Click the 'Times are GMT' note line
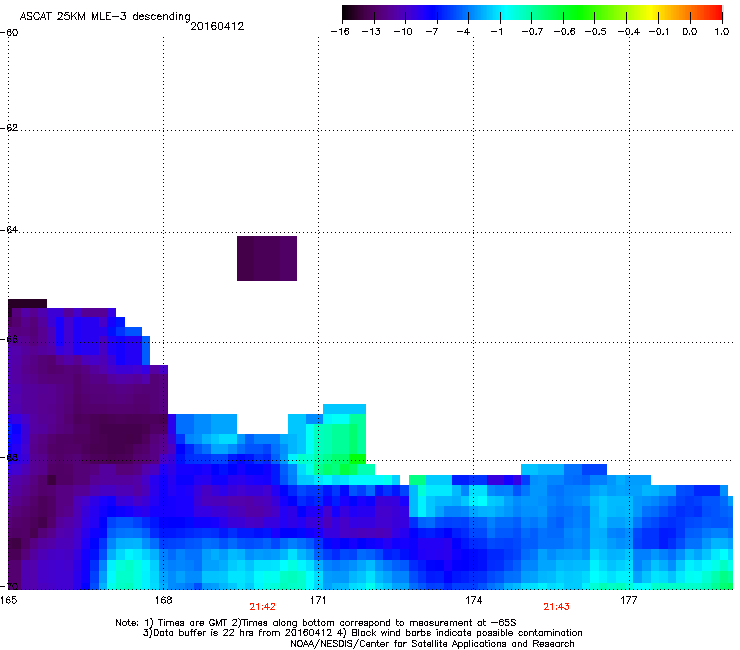740x650 pixels. point(316,623)
